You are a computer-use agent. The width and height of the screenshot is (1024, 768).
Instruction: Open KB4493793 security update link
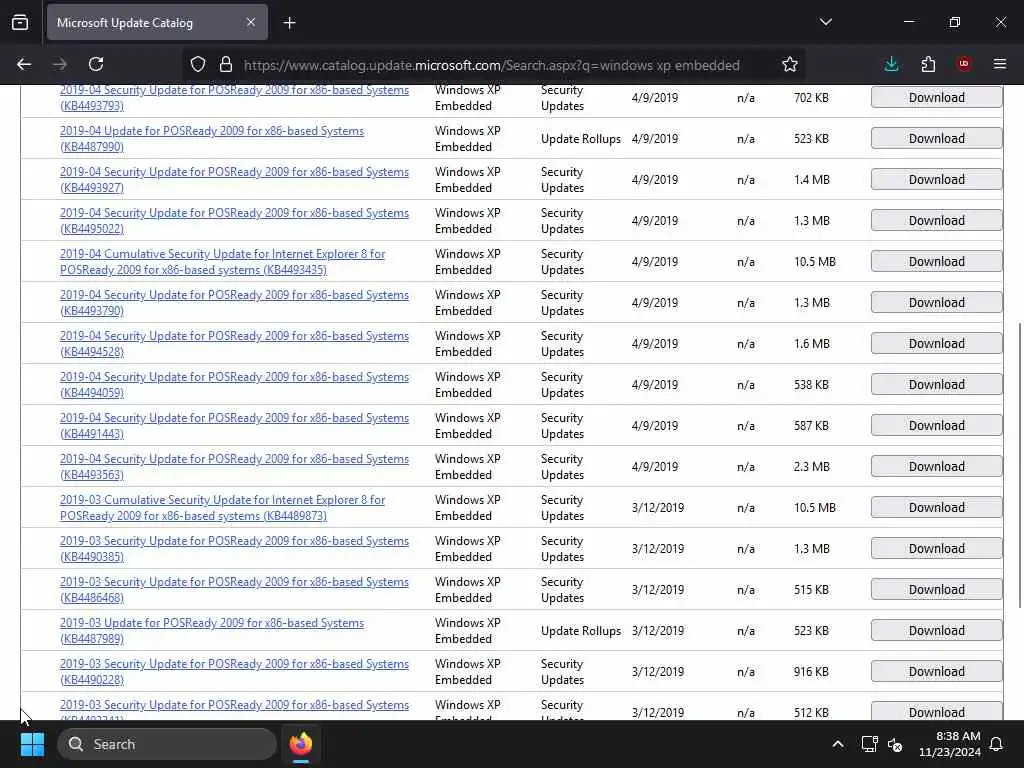pos(234,98)
